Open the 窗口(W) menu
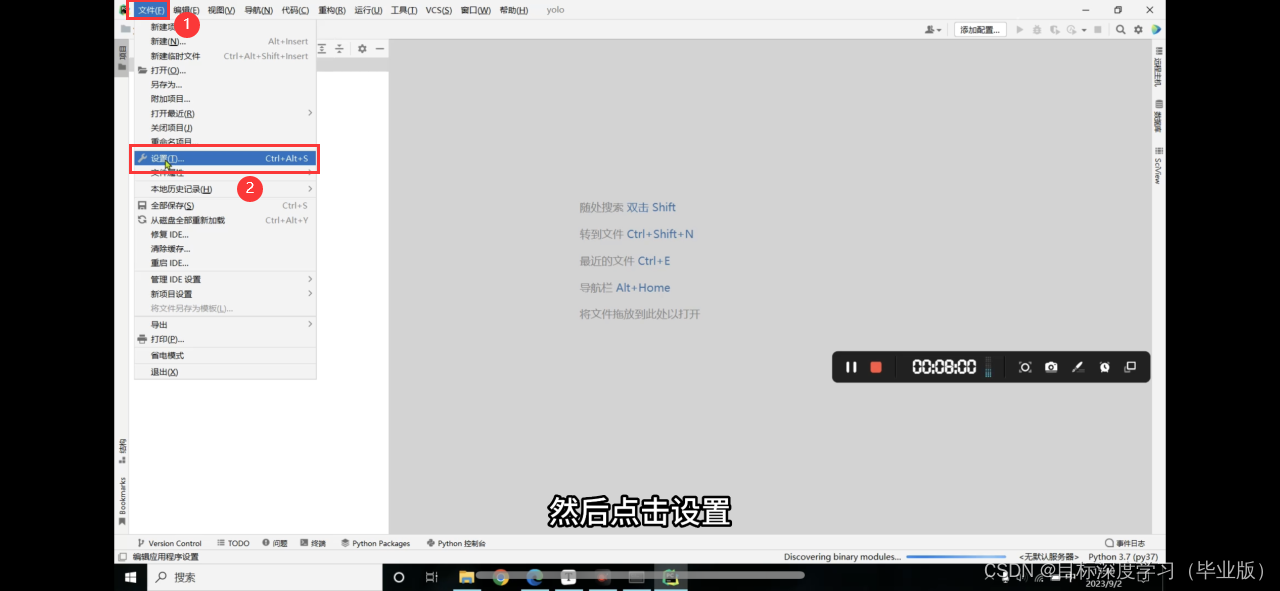 [476, 10]
